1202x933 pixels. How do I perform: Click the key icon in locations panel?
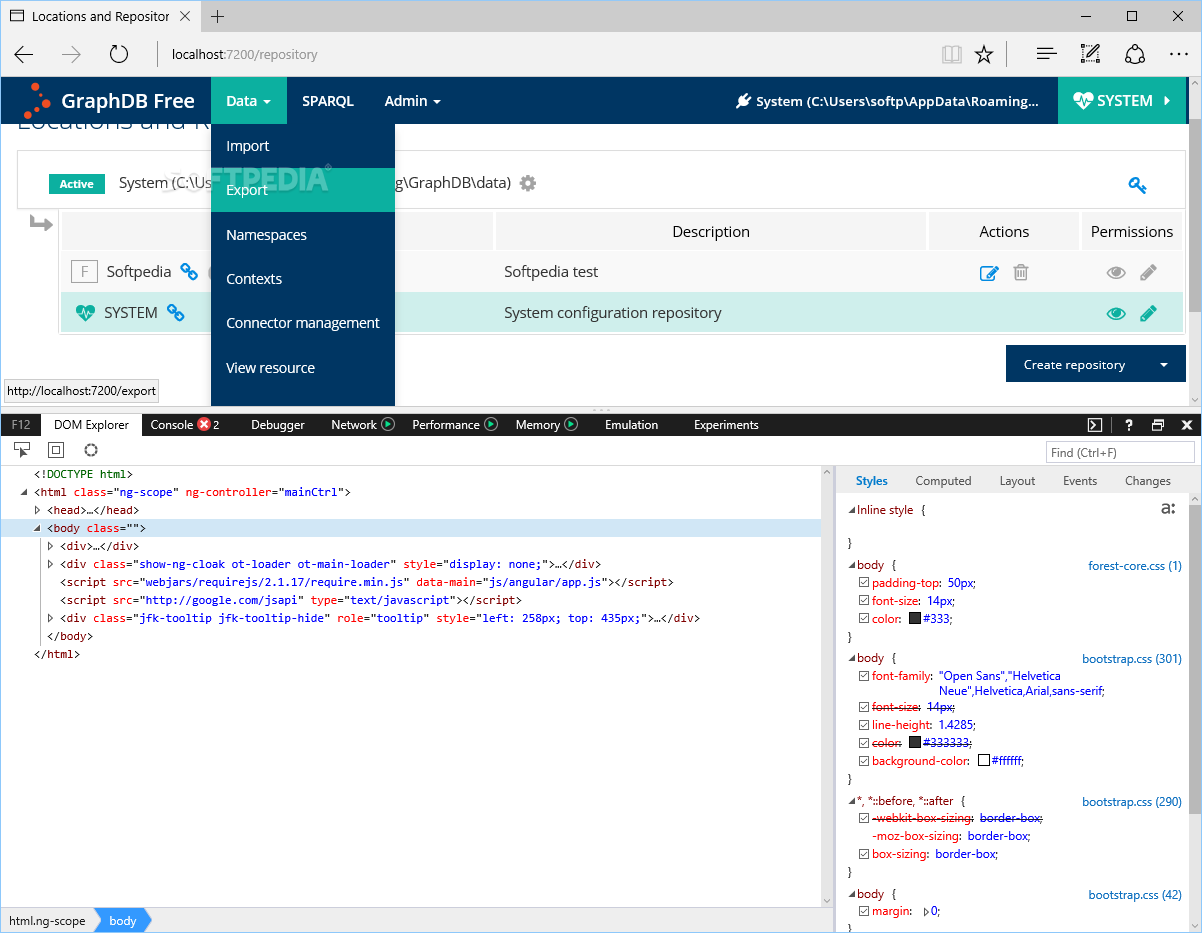(x=1137, y=185)
